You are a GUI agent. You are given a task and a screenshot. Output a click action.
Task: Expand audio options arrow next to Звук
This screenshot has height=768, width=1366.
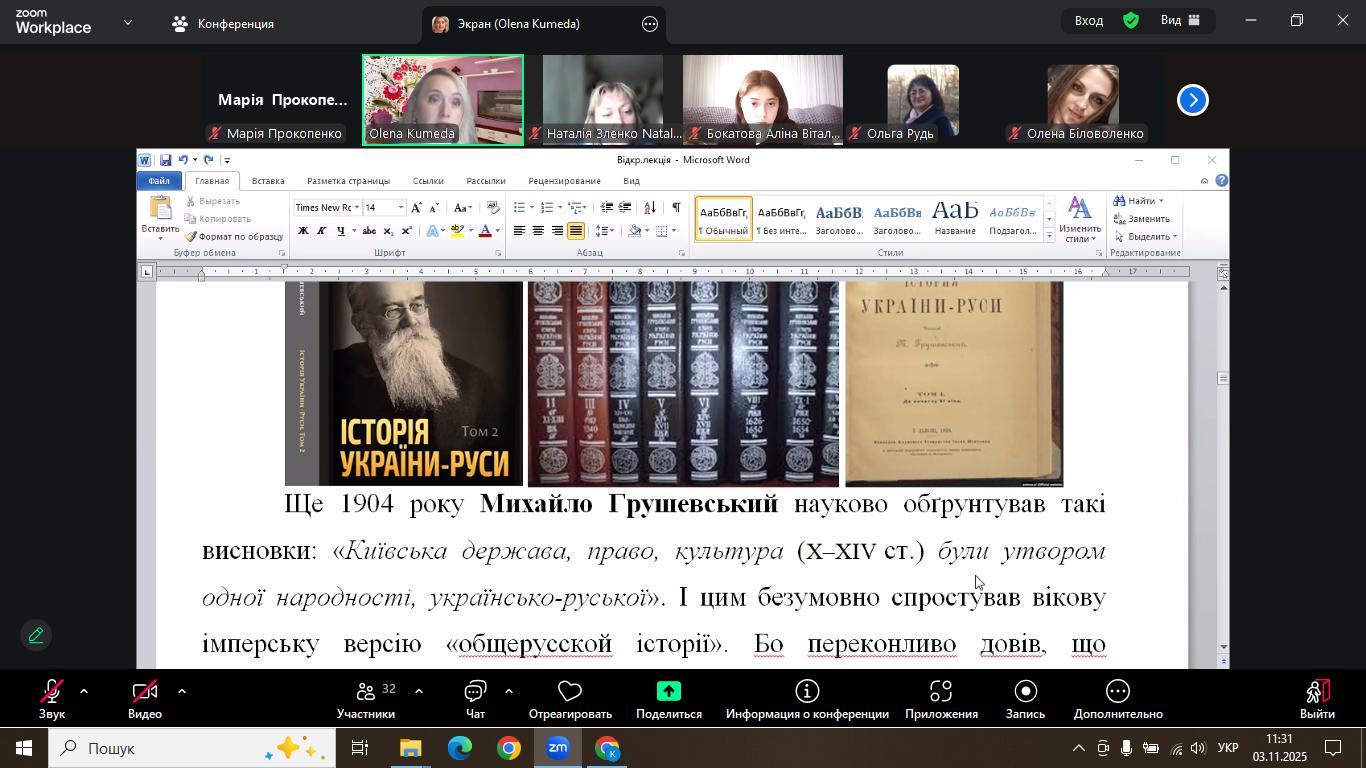(84, 691)
